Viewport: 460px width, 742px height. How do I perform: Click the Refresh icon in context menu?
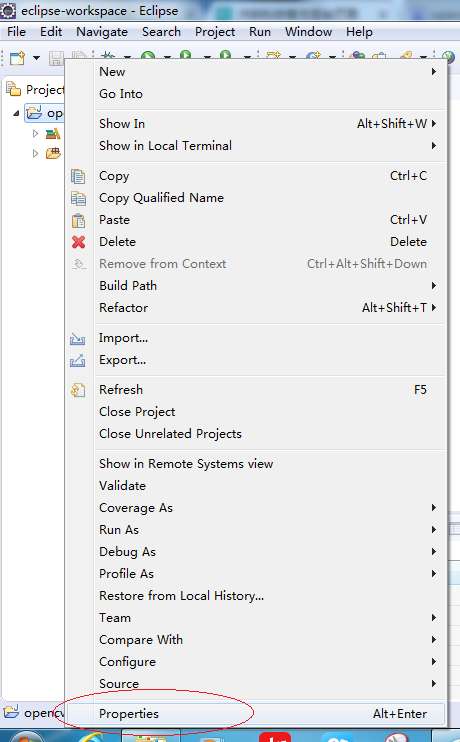click(x=78, y=390)
